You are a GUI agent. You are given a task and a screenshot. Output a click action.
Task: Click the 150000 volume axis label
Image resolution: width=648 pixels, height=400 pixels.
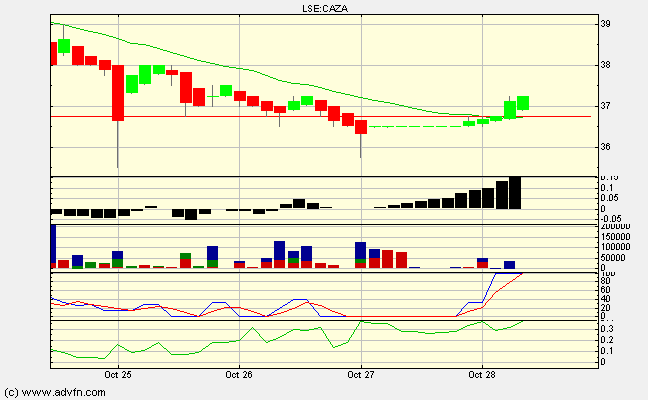(615, 237)
